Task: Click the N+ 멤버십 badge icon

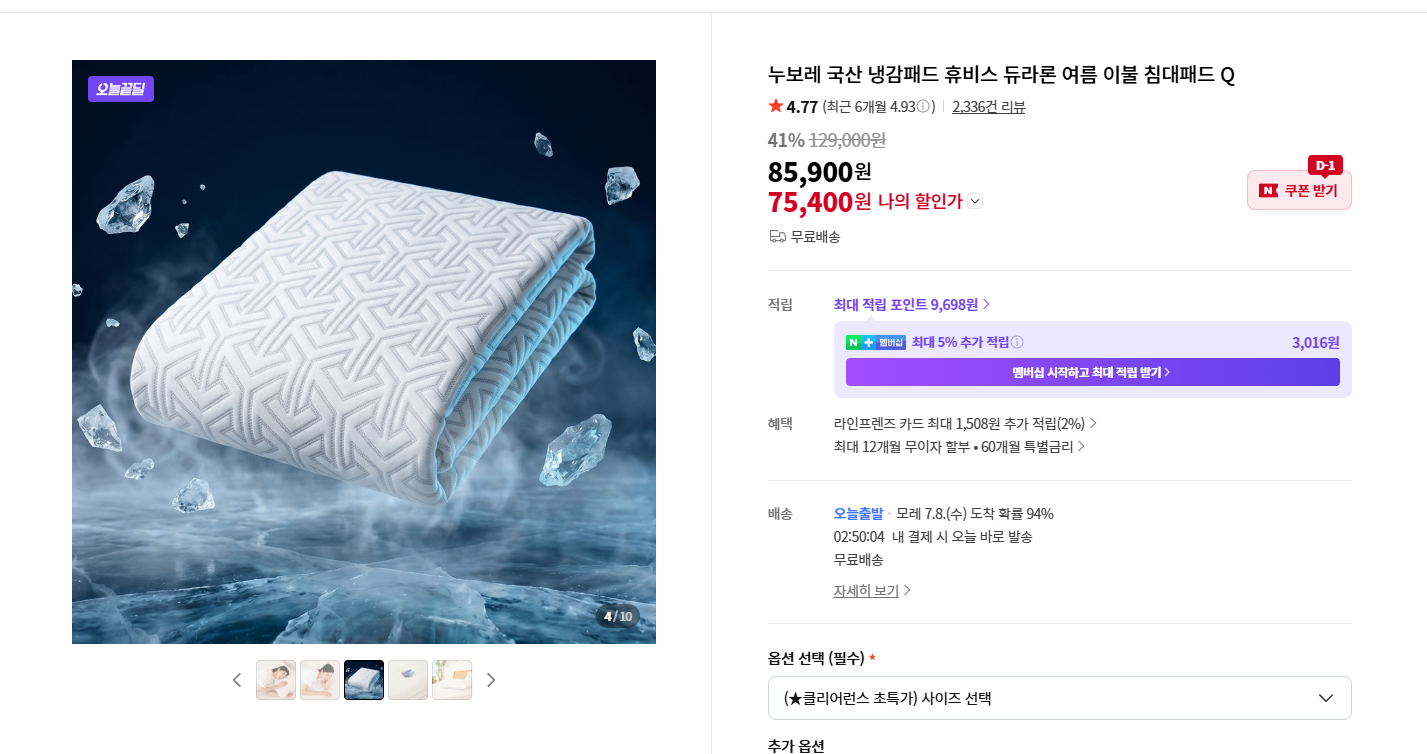Action: point(876,342)
